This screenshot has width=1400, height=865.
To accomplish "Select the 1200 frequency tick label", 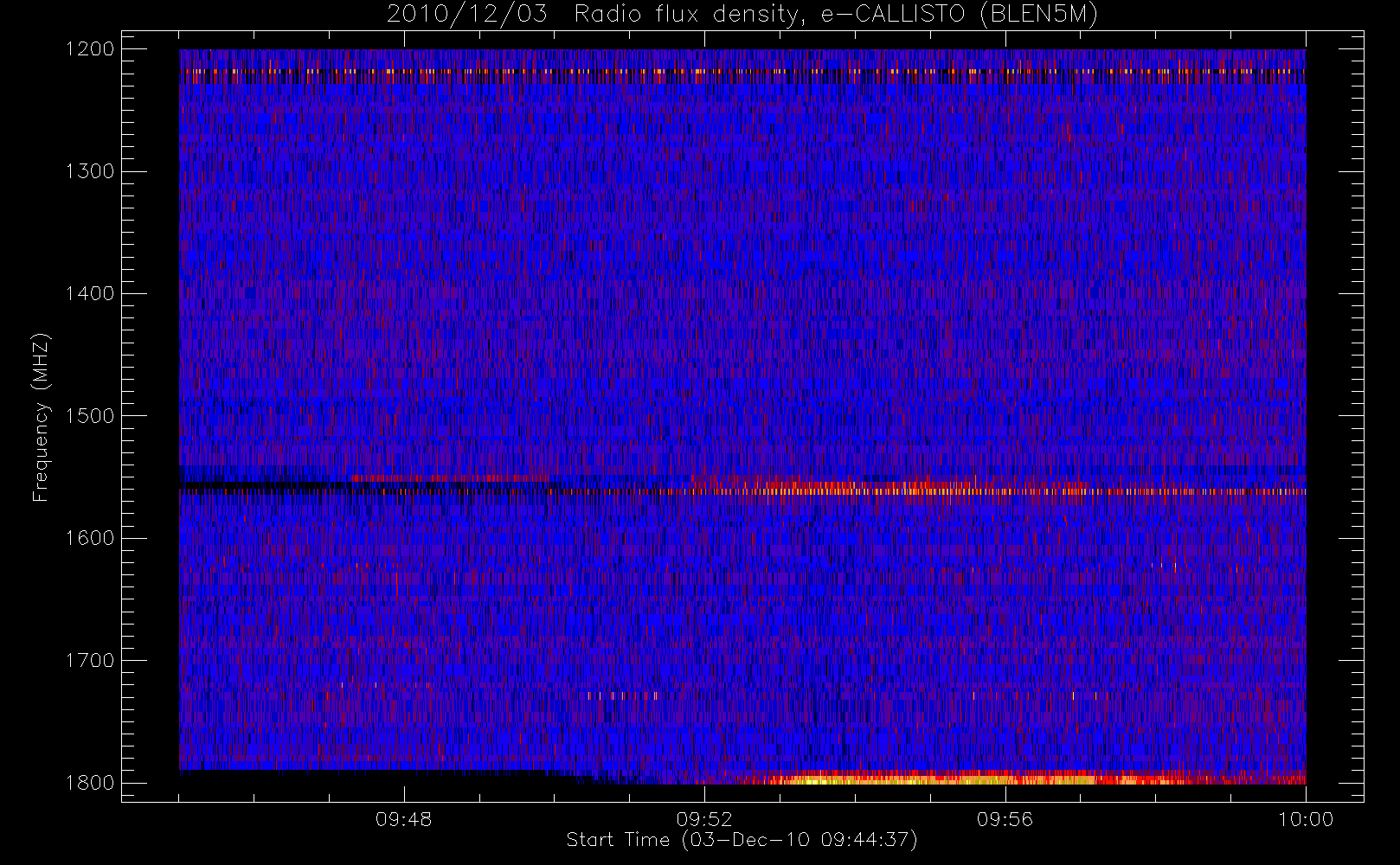I will (x=90, y=49).
